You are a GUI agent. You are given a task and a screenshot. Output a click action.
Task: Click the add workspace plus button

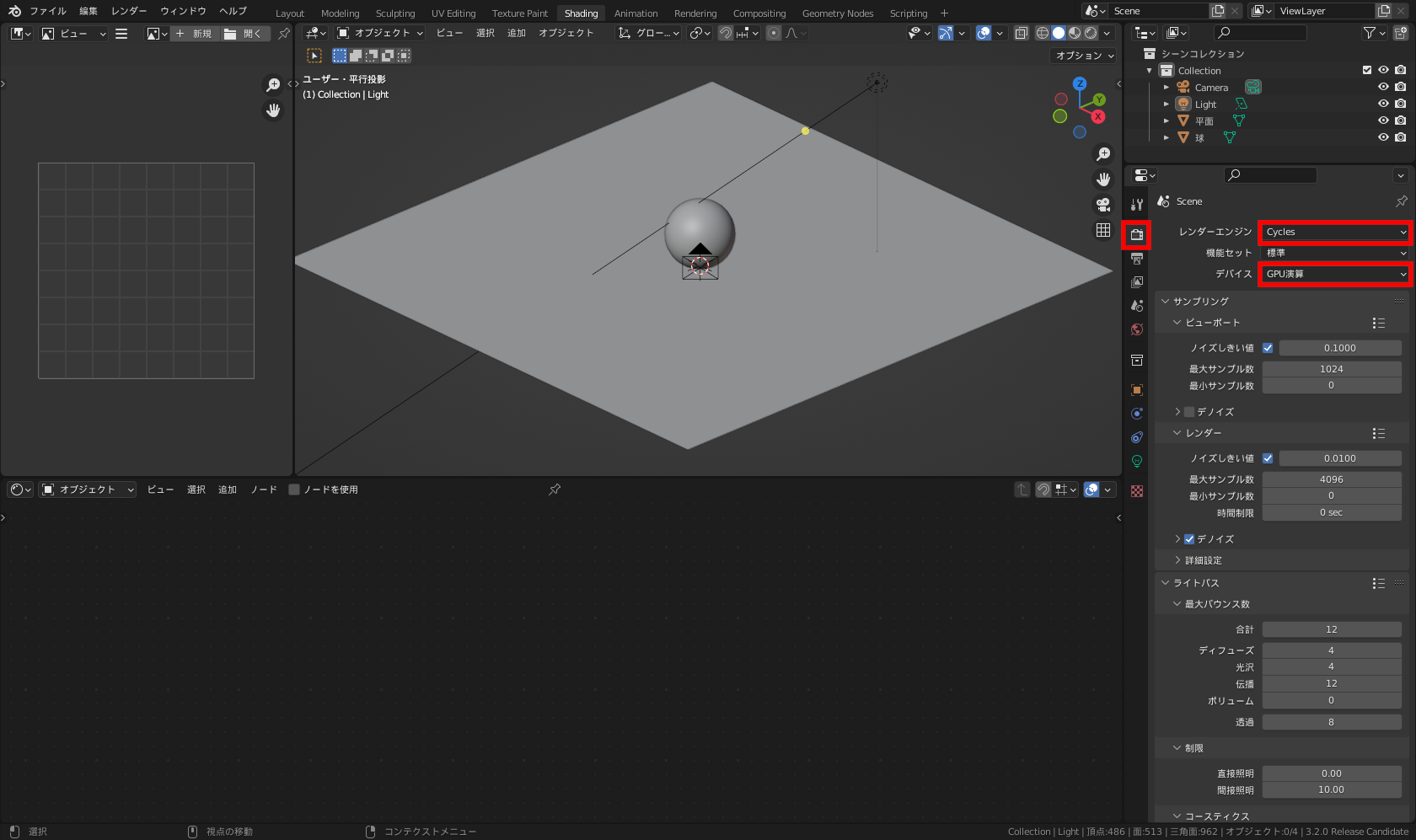coord(944,13)
